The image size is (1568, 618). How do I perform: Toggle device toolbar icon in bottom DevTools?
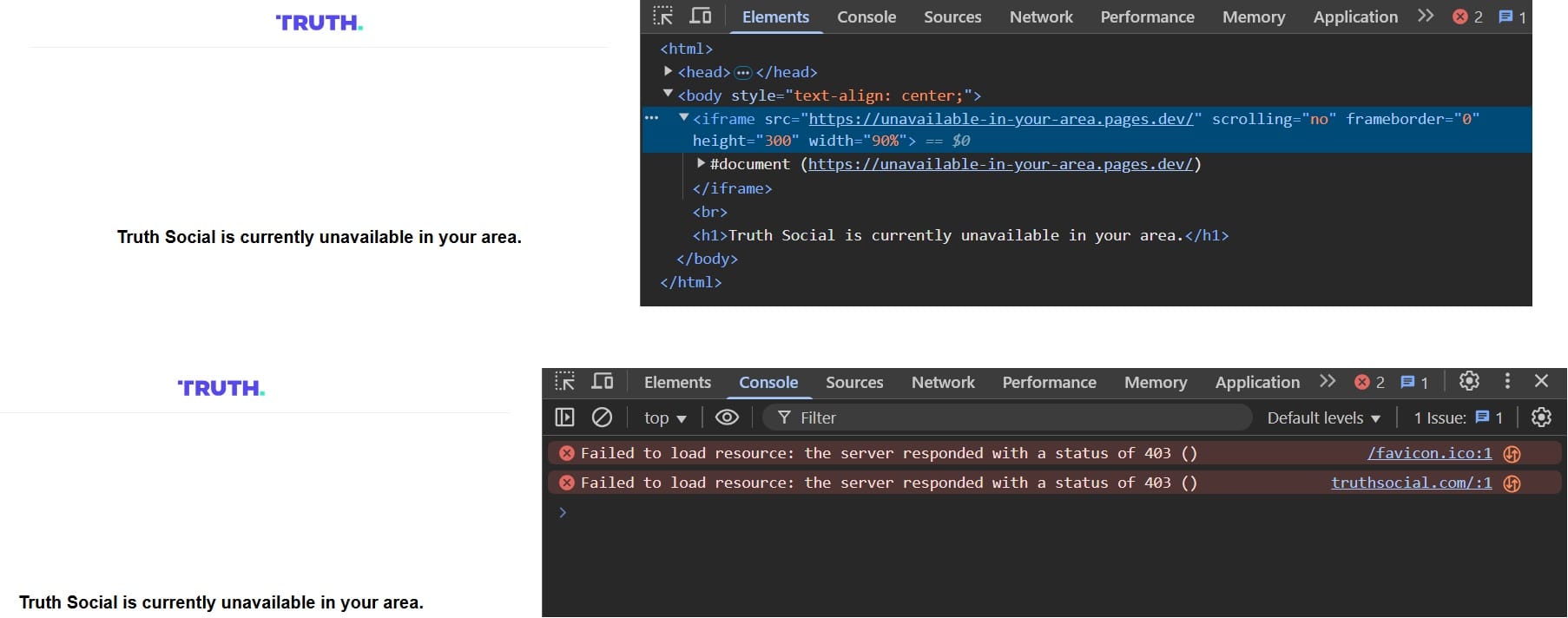[x=602, y=382]
